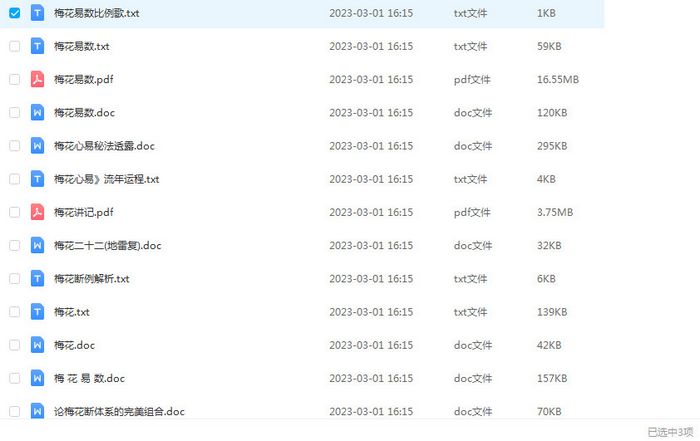Select checkbox of 梅花心易》流年运程.txt
This screenshot has height=441, width=700.
click(x=15, y=179)
